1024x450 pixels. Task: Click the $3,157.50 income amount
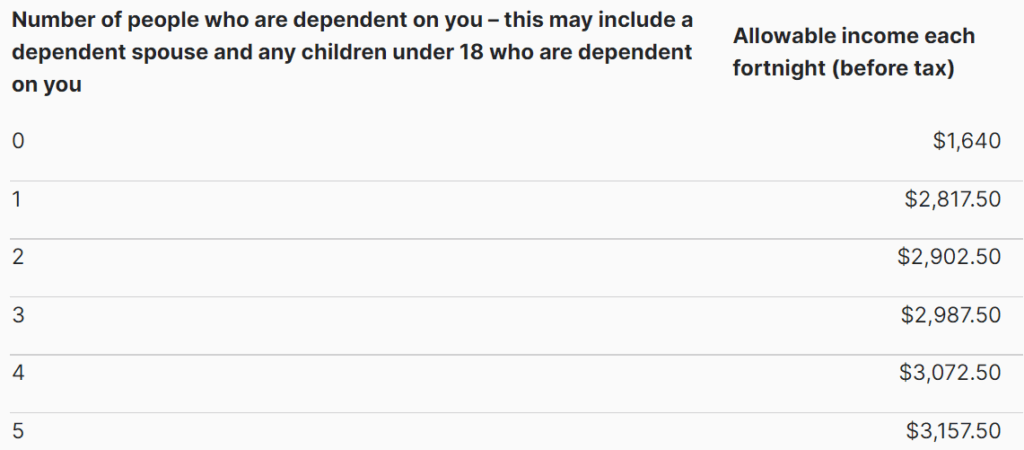click(953, 431)
